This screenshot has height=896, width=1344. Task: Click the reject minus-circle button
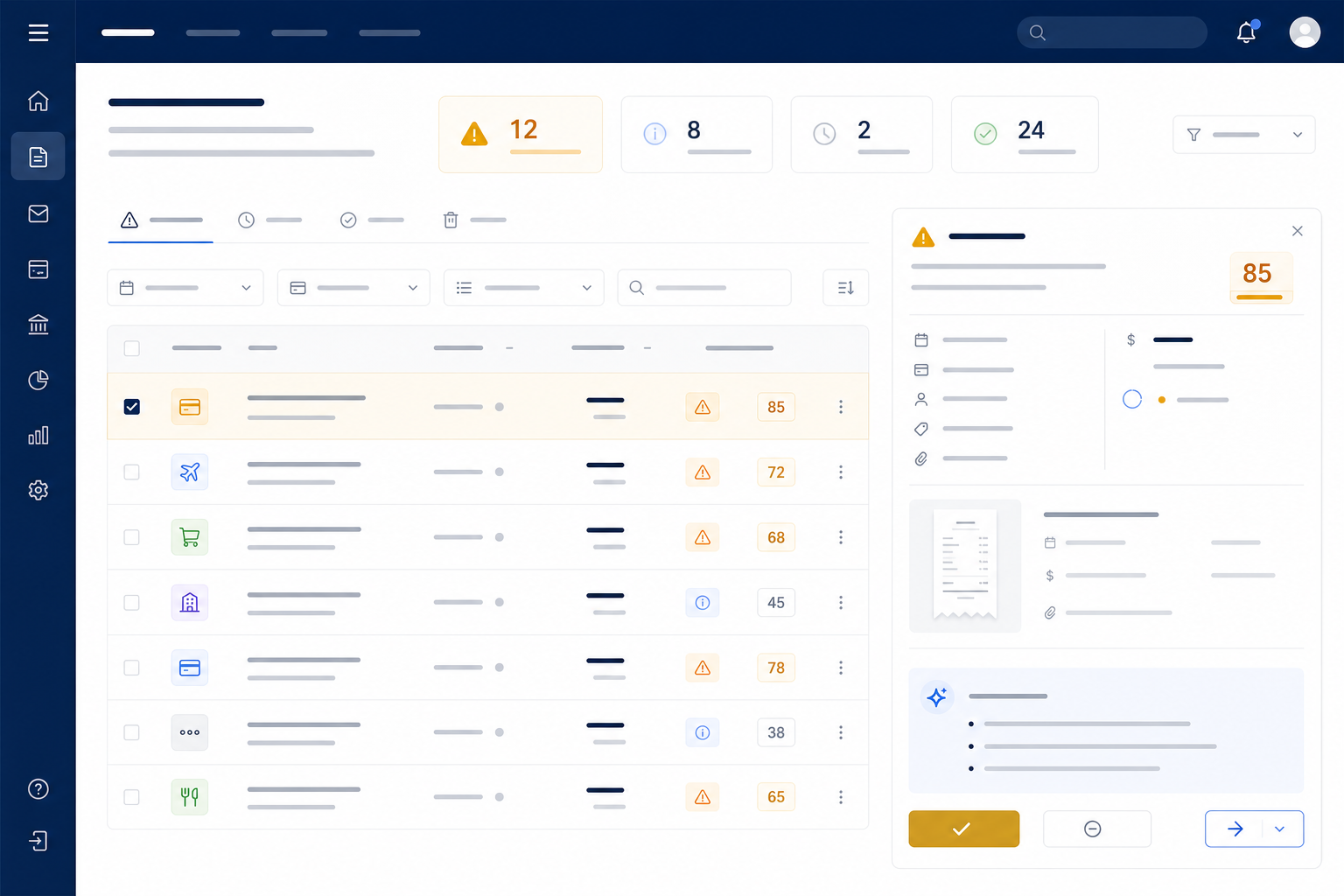tap(1097, 829)
